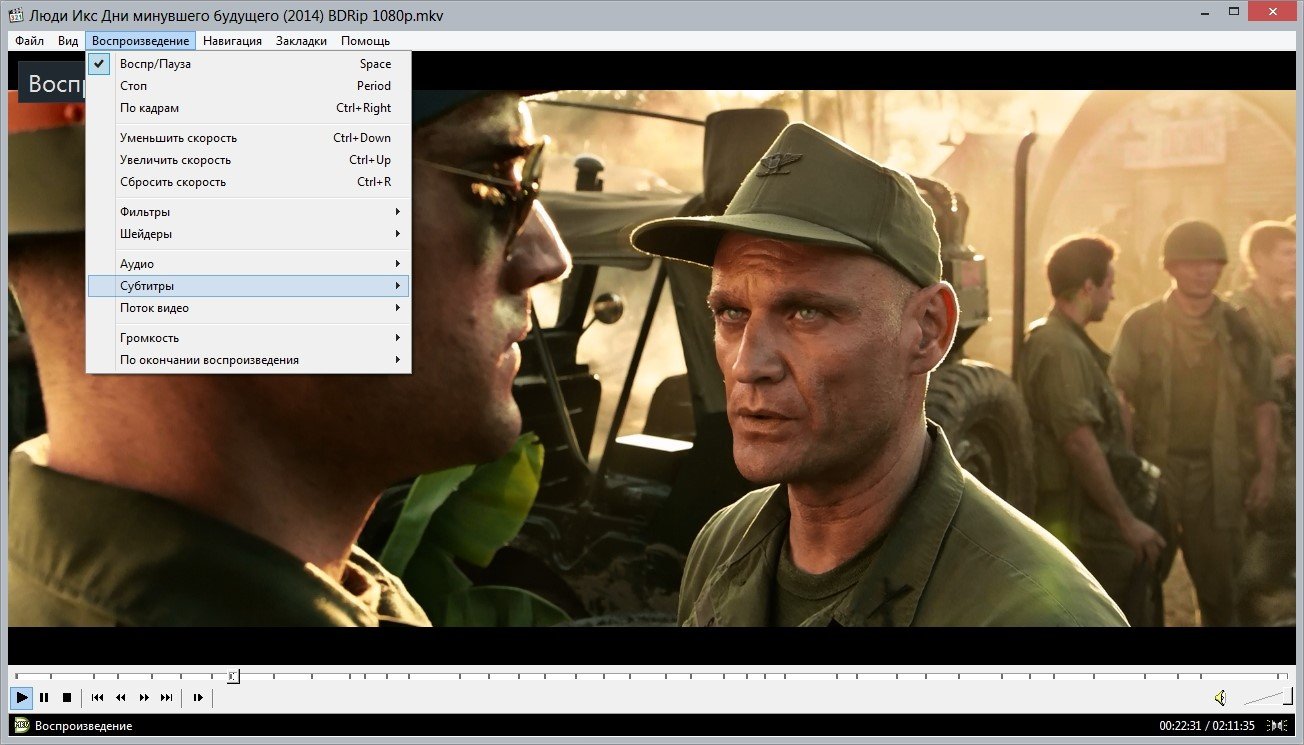The width and height of the screenshot is (1304, 745).
Task: Expand the Шейдеры submenu
Action: (249, 234)
